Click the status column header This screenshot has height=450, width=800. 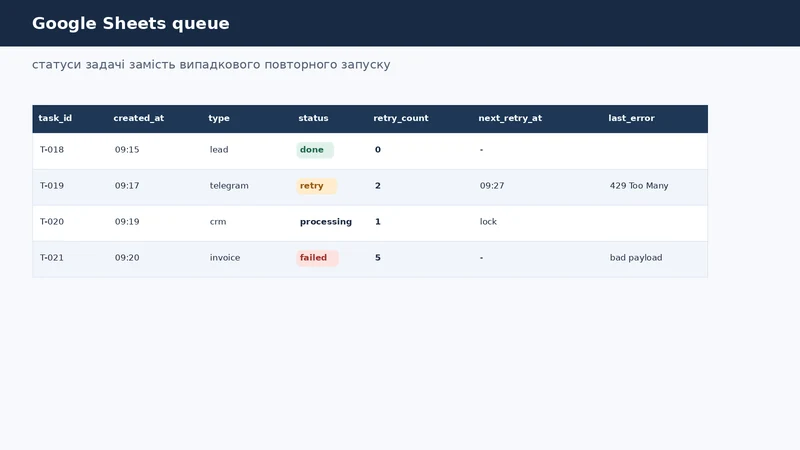click(313, 118)
